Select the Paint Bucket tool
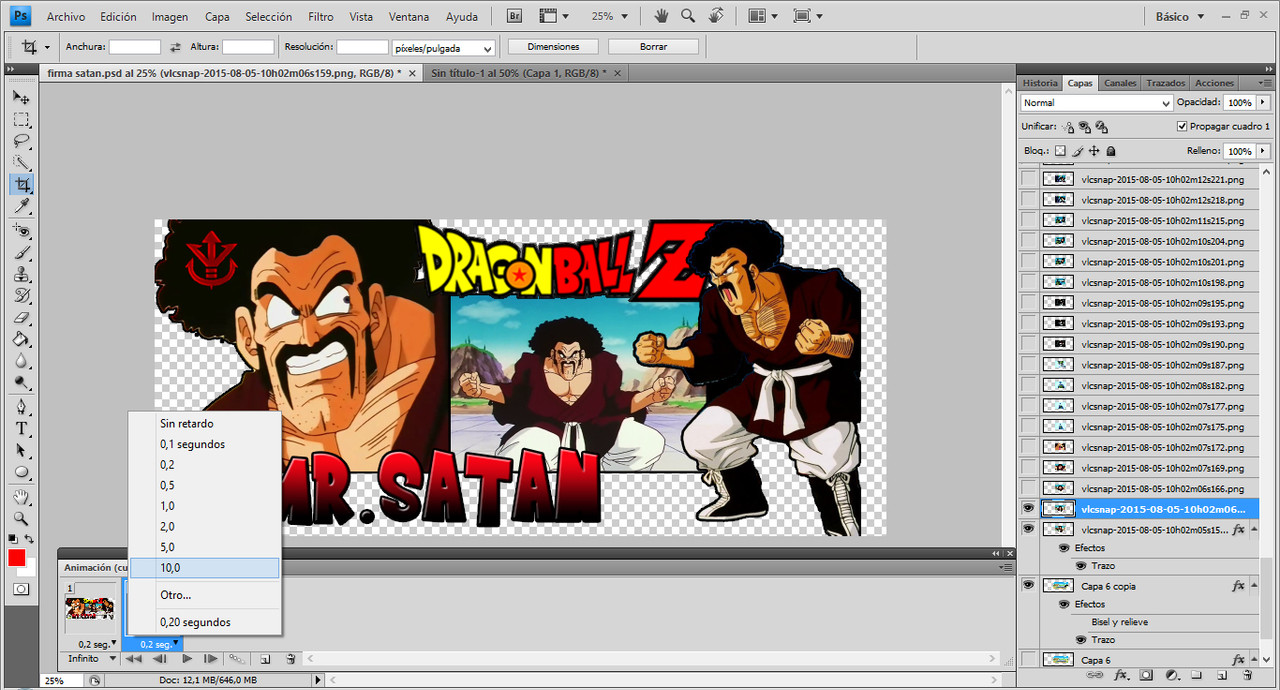The height and width of the screenshot is (690, 1280). click(21, 339)
